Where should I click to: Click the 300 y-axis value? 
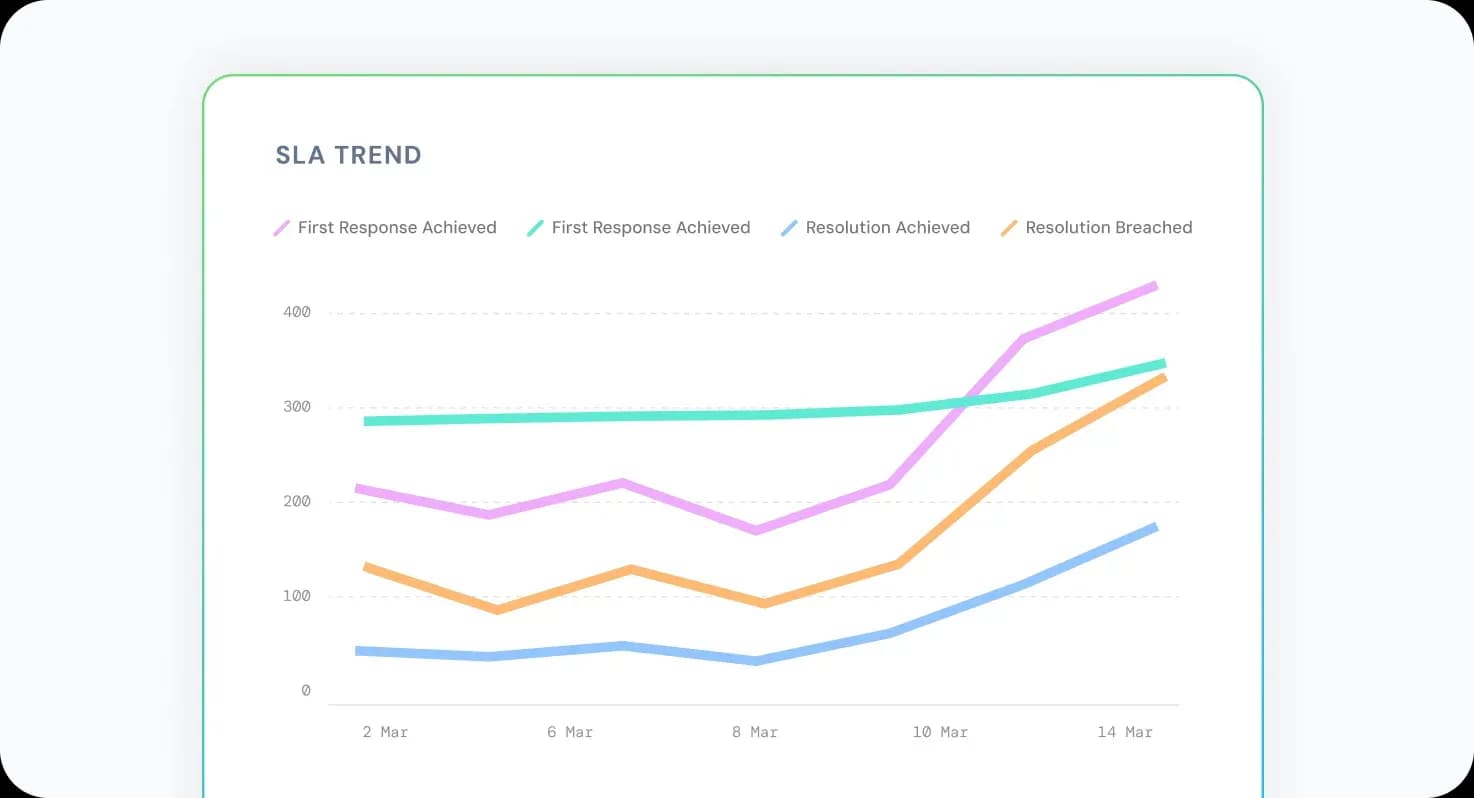pos(297,407)
